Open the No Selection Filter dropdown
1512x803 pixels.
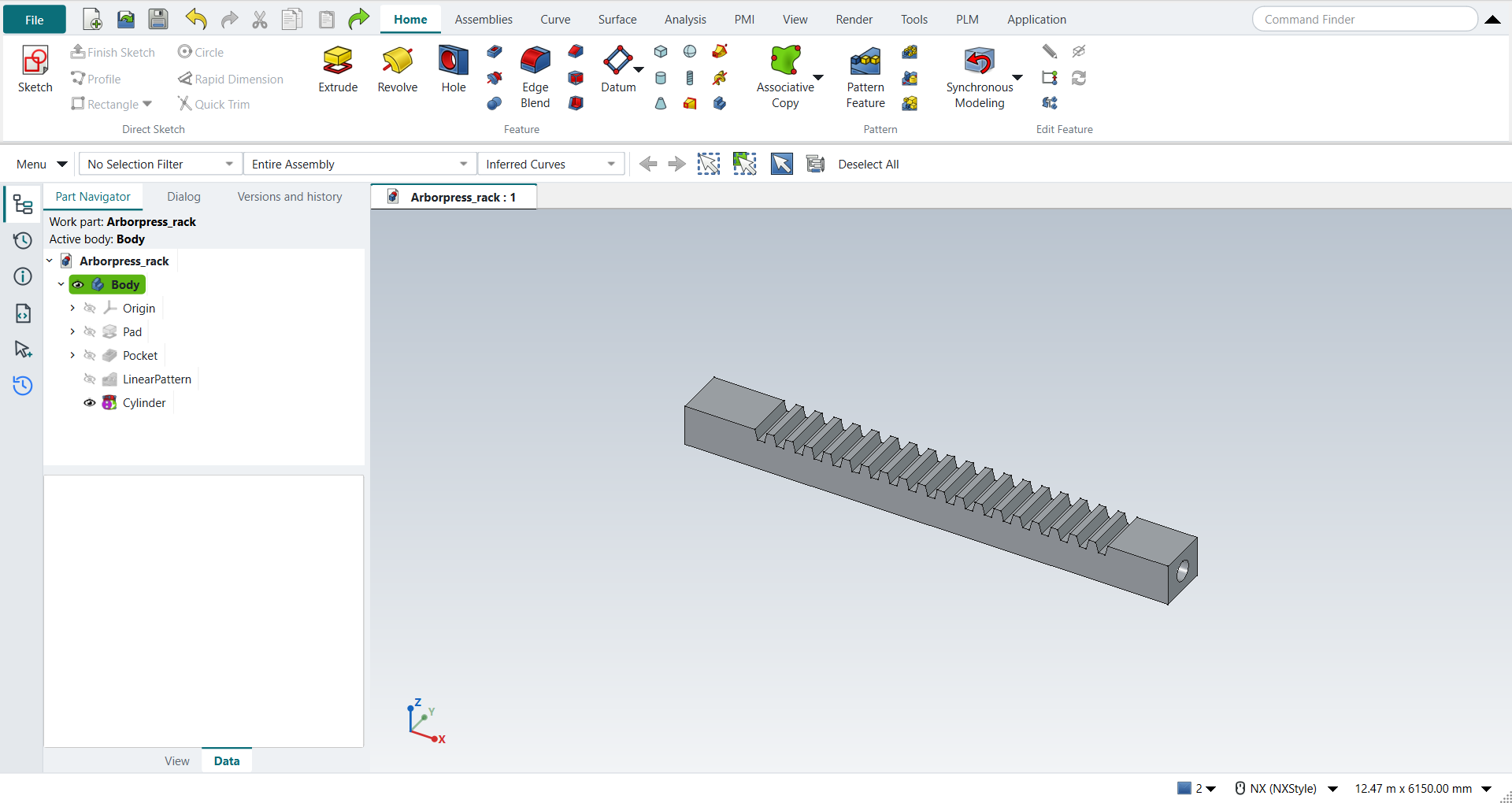(161, 164)
